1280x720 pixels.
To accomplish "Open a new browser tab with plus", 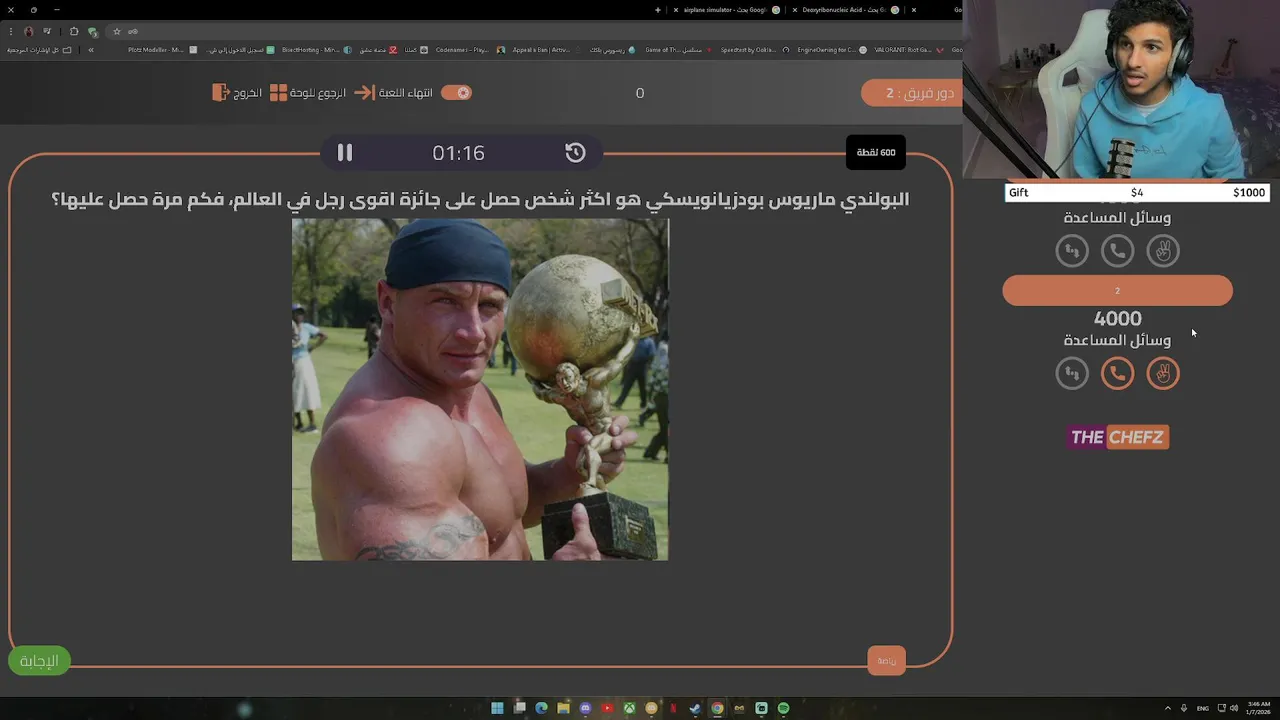I will point(657,10).
